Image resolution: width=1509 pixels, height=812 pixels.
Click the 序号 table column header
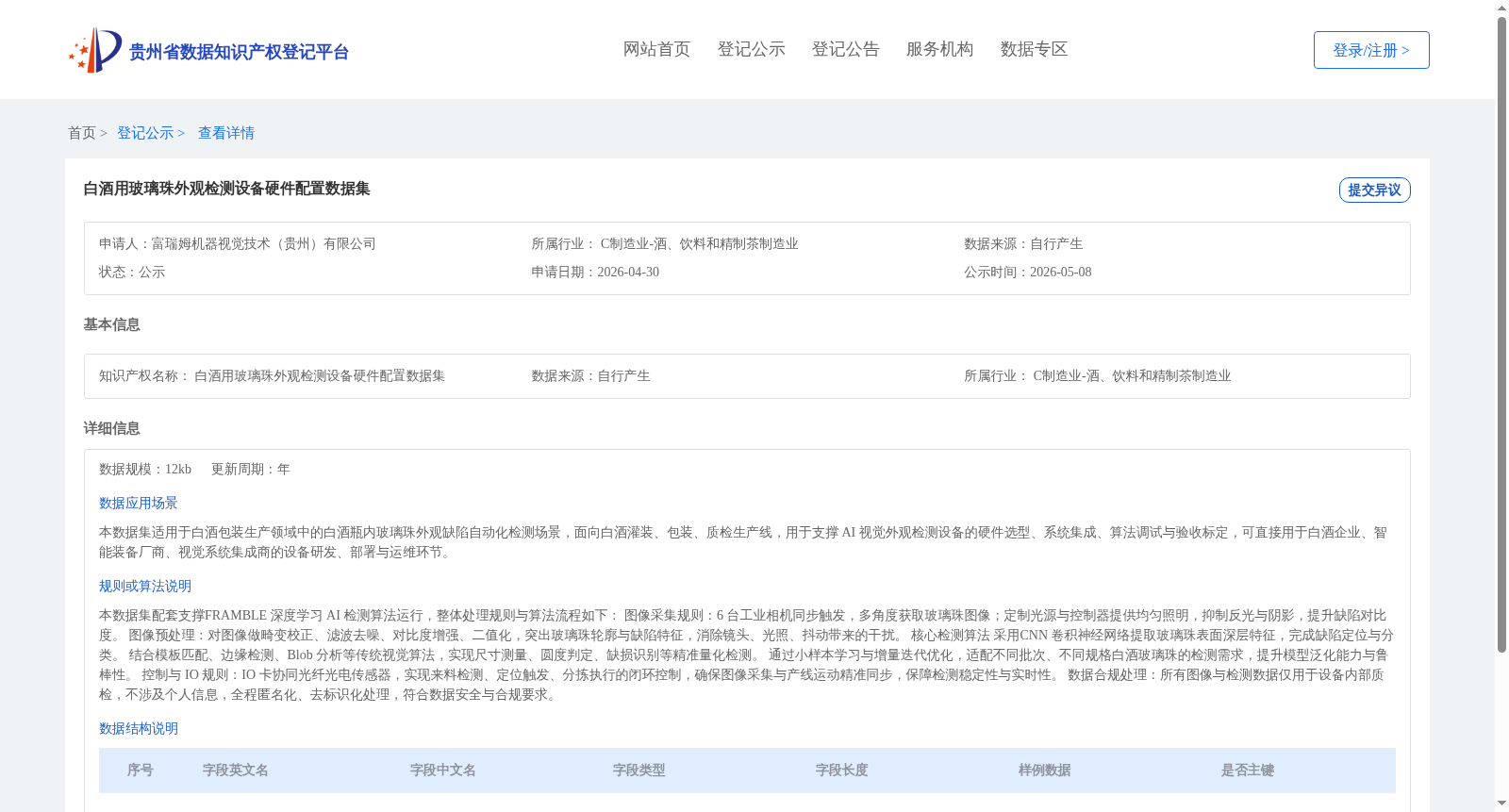tap(141, 770)
